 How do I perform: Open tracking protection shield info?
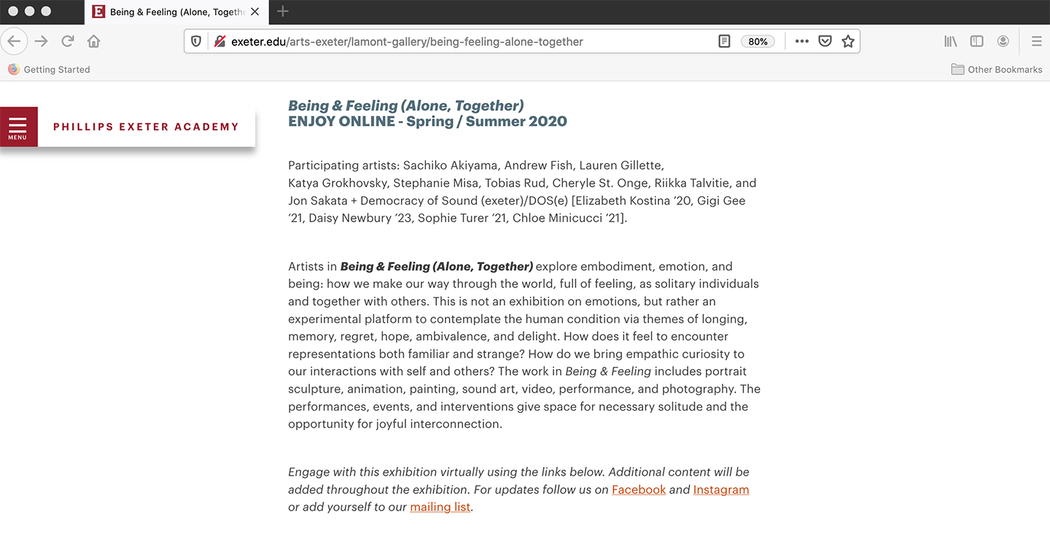(197, 42)
